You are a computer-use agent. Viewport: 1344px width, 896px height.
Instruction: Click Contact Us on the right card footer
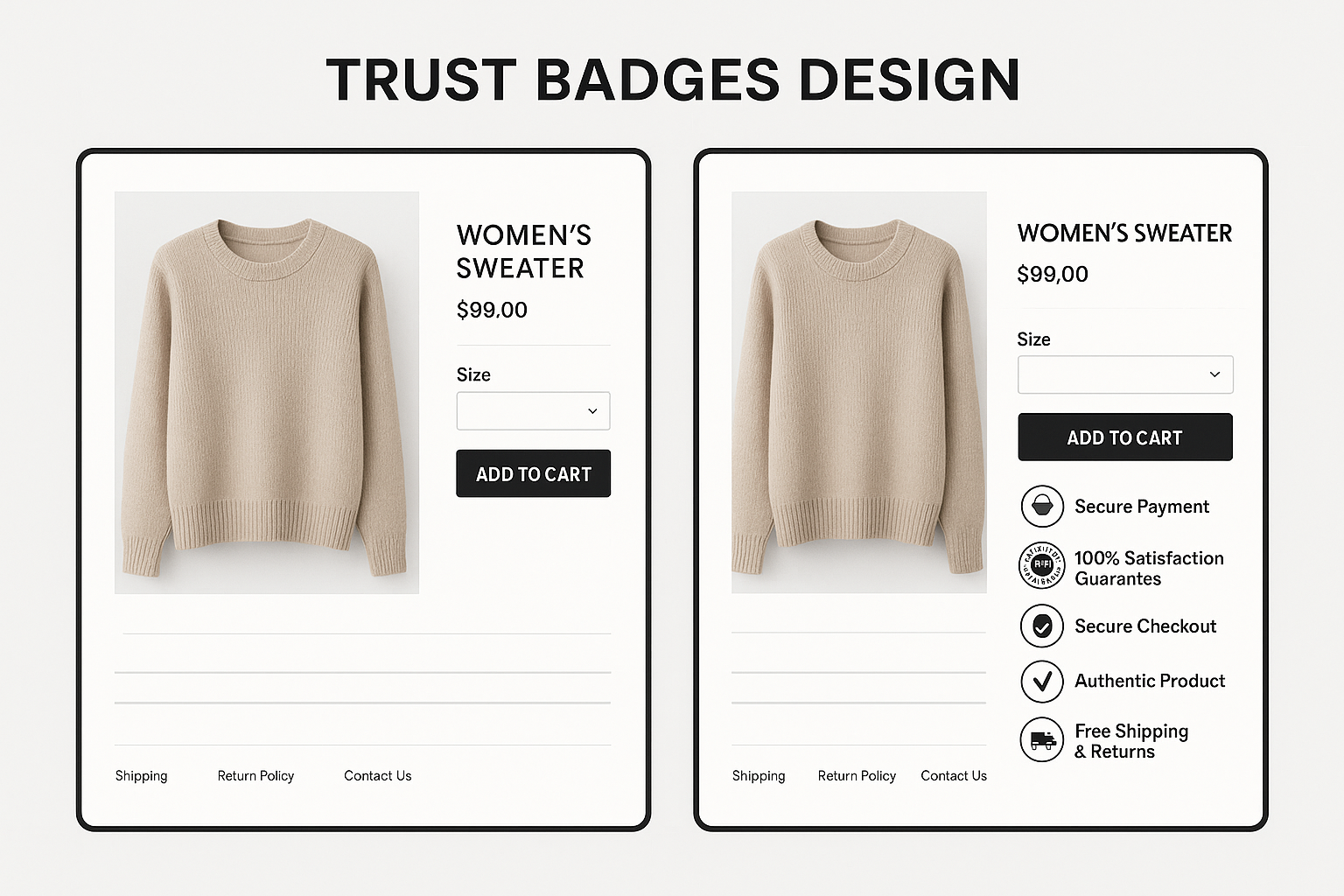[953, 775]
